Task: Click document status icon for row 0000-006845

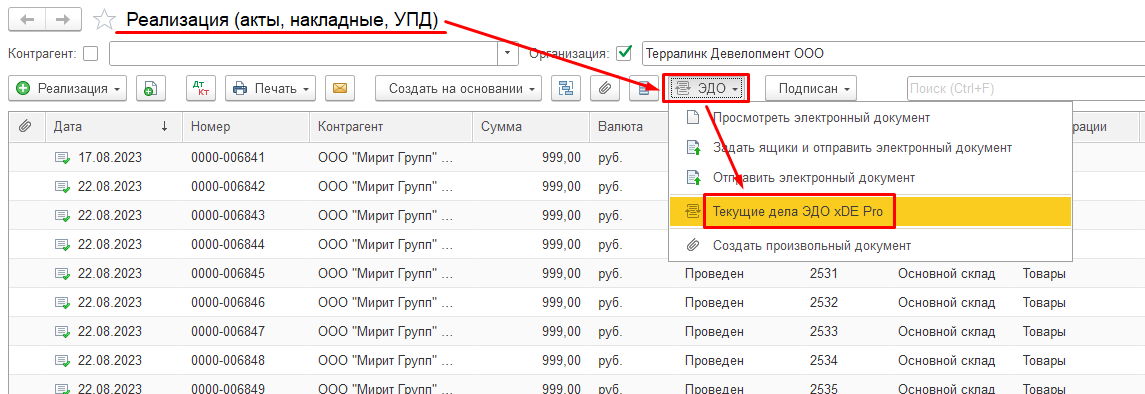Action: coord(62,274)
